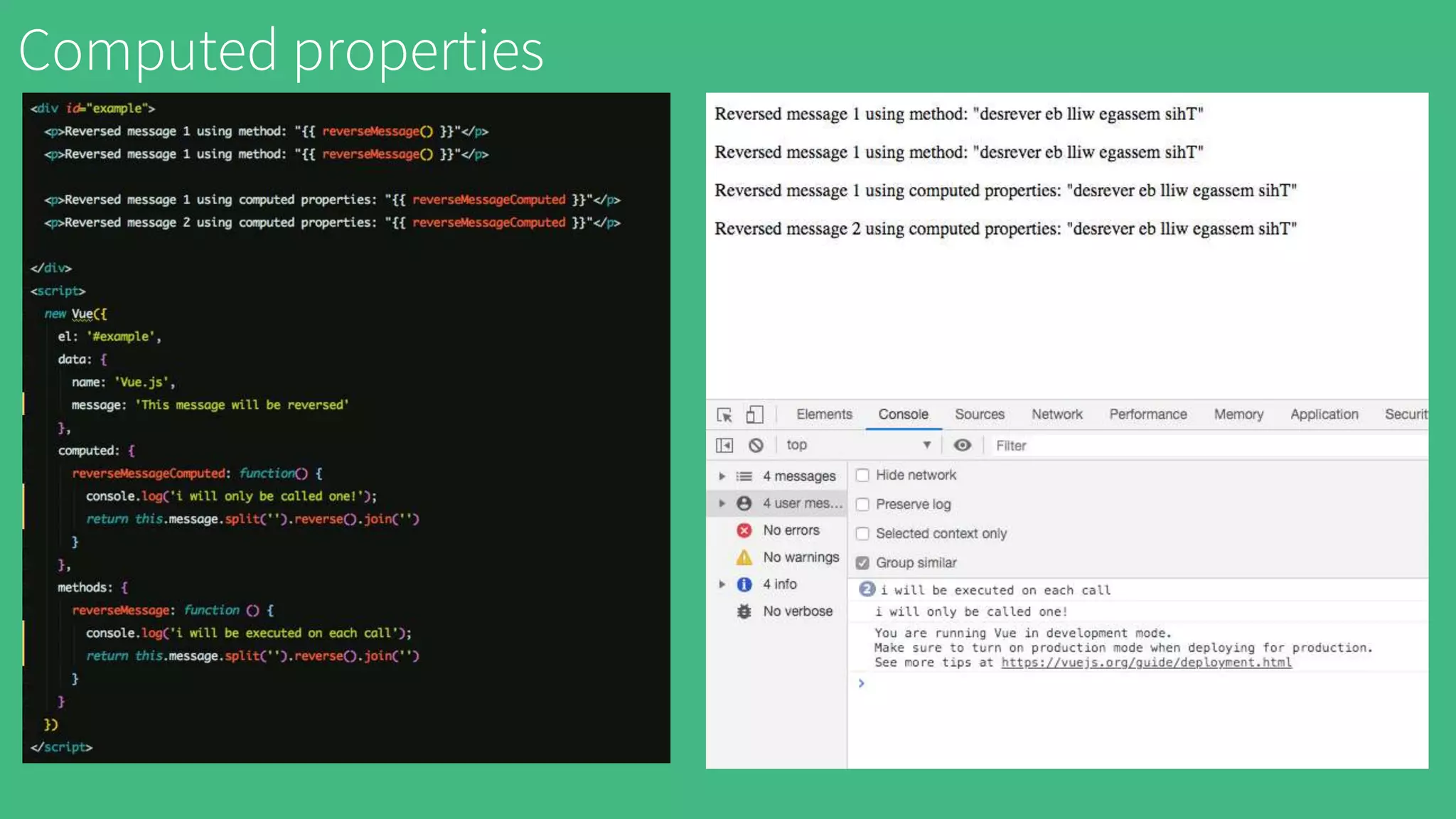1456x819 pixels.
Task: Click the grouped message count badge 2
Action: (x=867, y=589)
